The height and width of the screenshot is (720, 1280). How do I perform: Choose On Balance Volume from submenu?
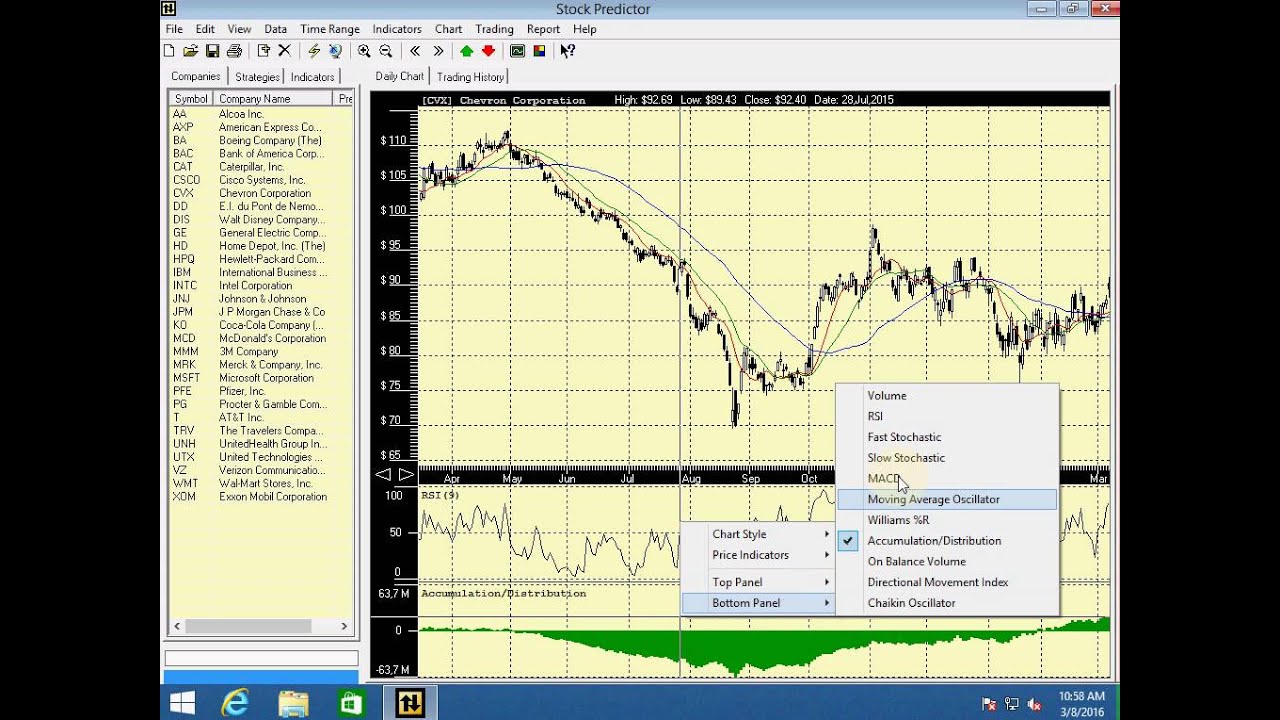coord(947,562)
